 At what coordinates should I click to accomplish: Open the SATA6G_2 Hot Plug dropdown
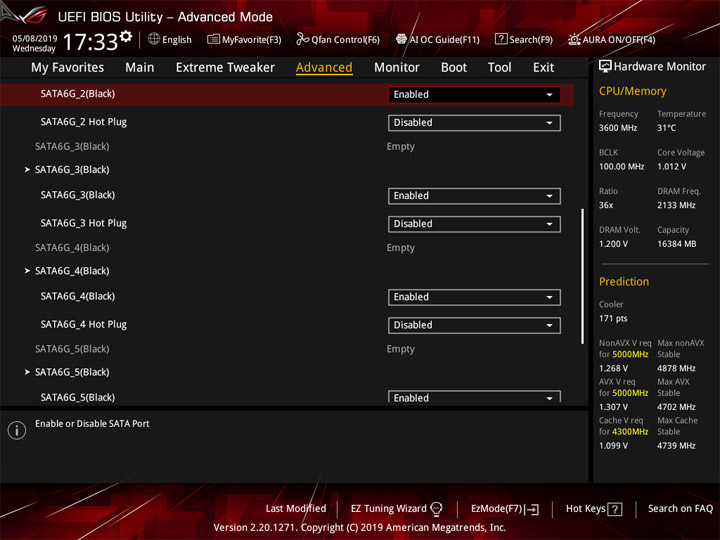(474, 123)
